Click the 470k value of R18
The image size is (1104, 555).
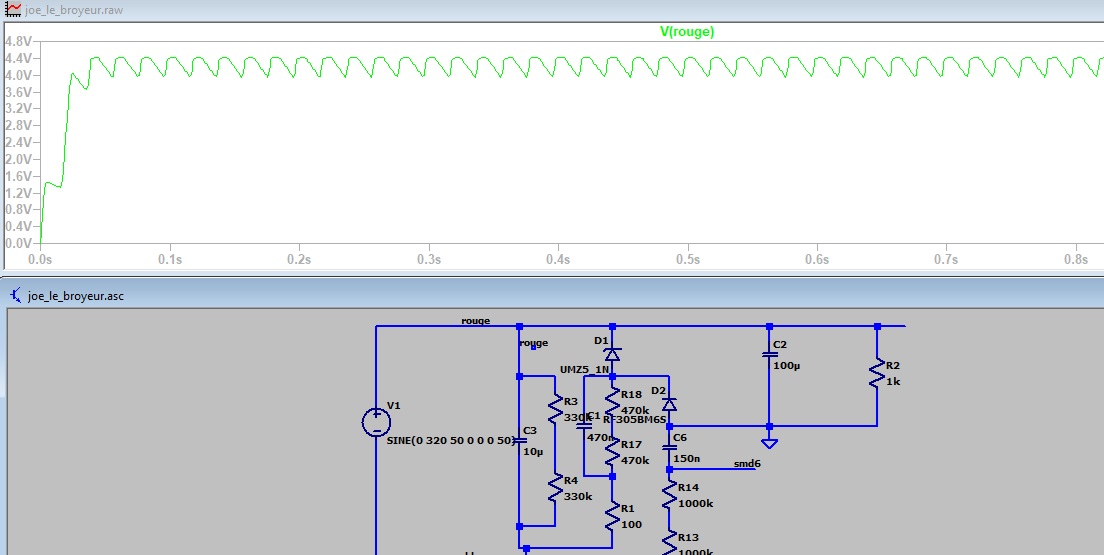click(x=635, y=410)
